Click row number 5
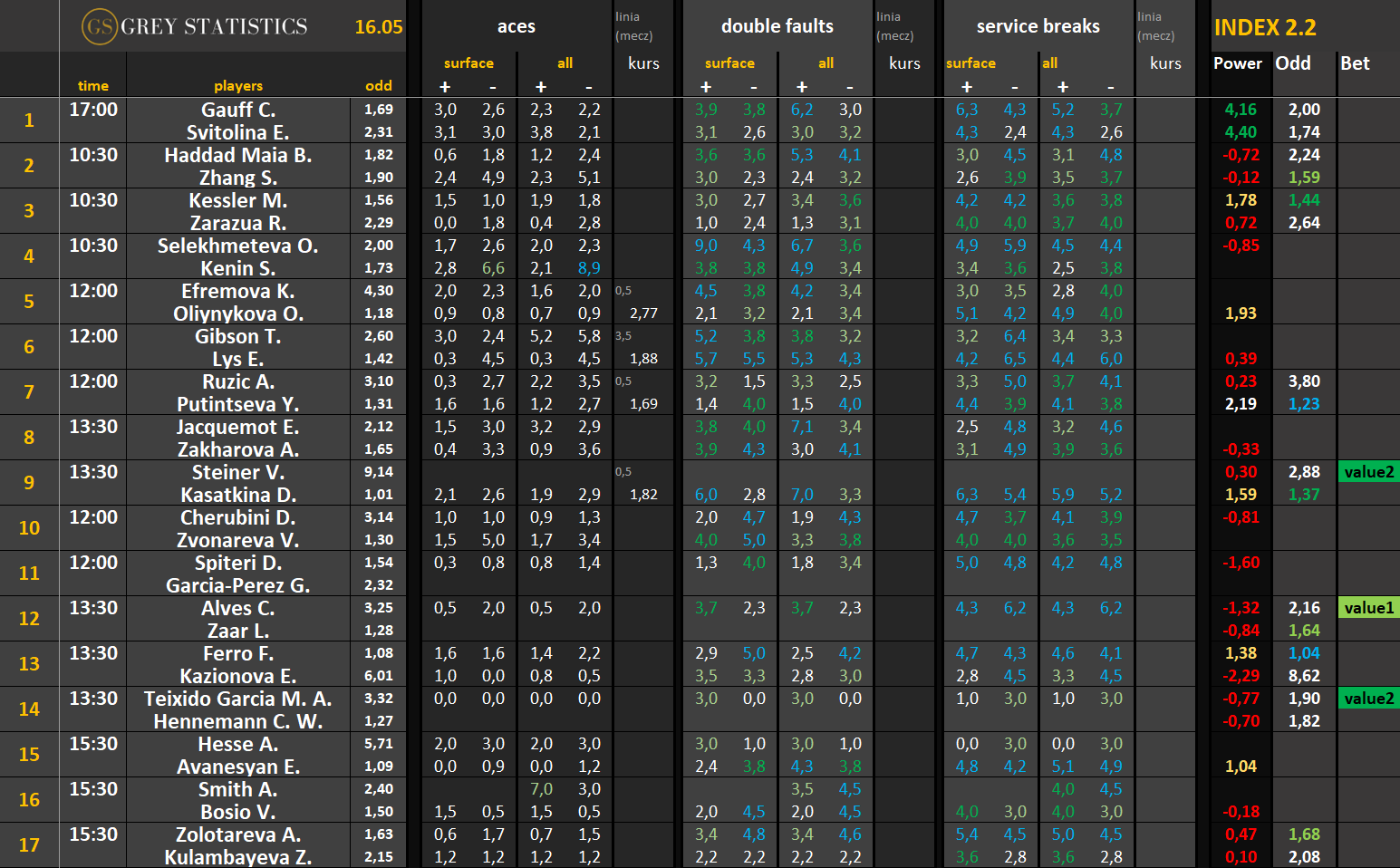Viewport: 1400px width, 868px height. (29, 302)
